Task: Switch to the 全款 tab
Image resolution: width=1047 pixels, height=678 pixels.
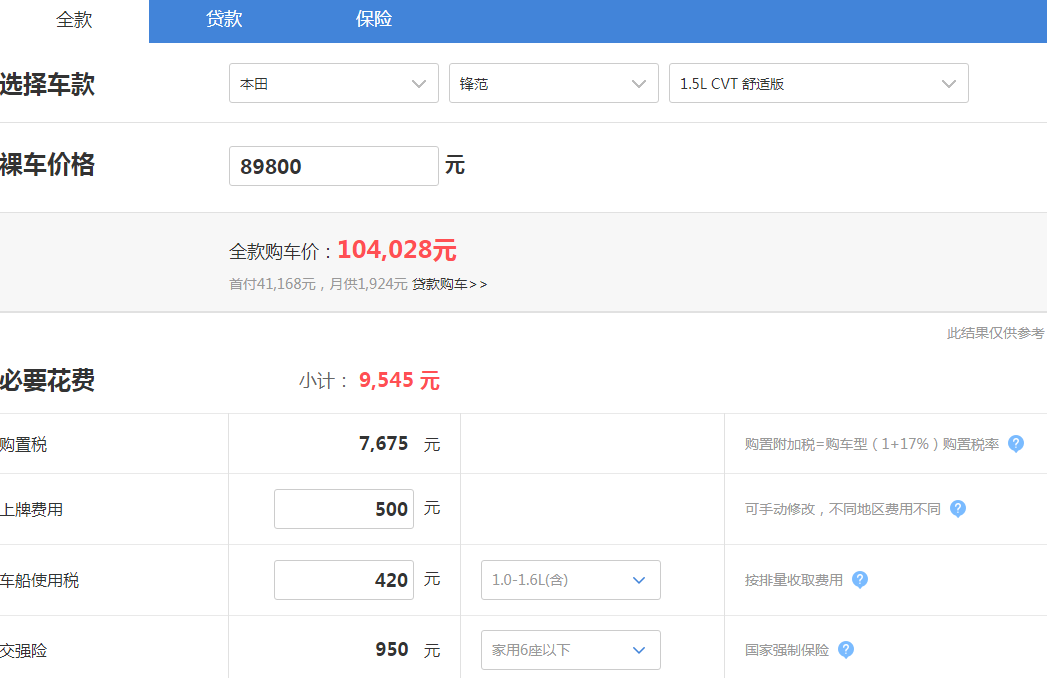Action: [x=74, y=20]
